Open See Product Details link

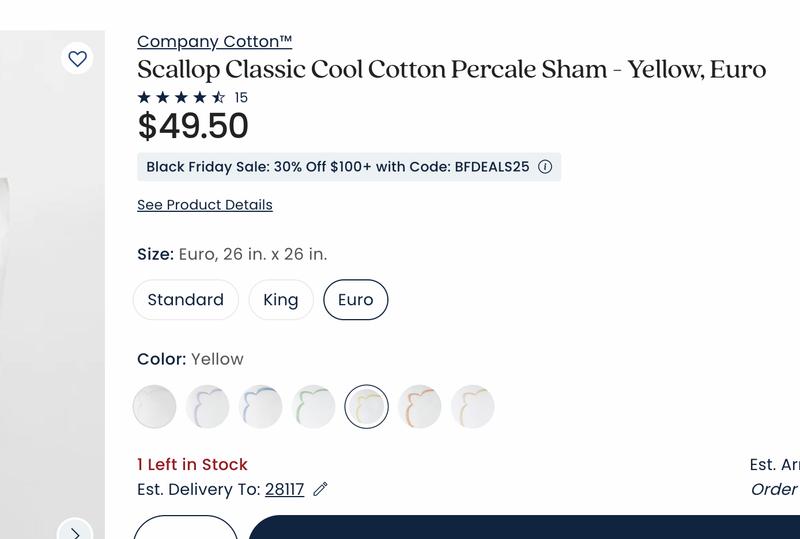pyautogui.click(x=205, y=205)
